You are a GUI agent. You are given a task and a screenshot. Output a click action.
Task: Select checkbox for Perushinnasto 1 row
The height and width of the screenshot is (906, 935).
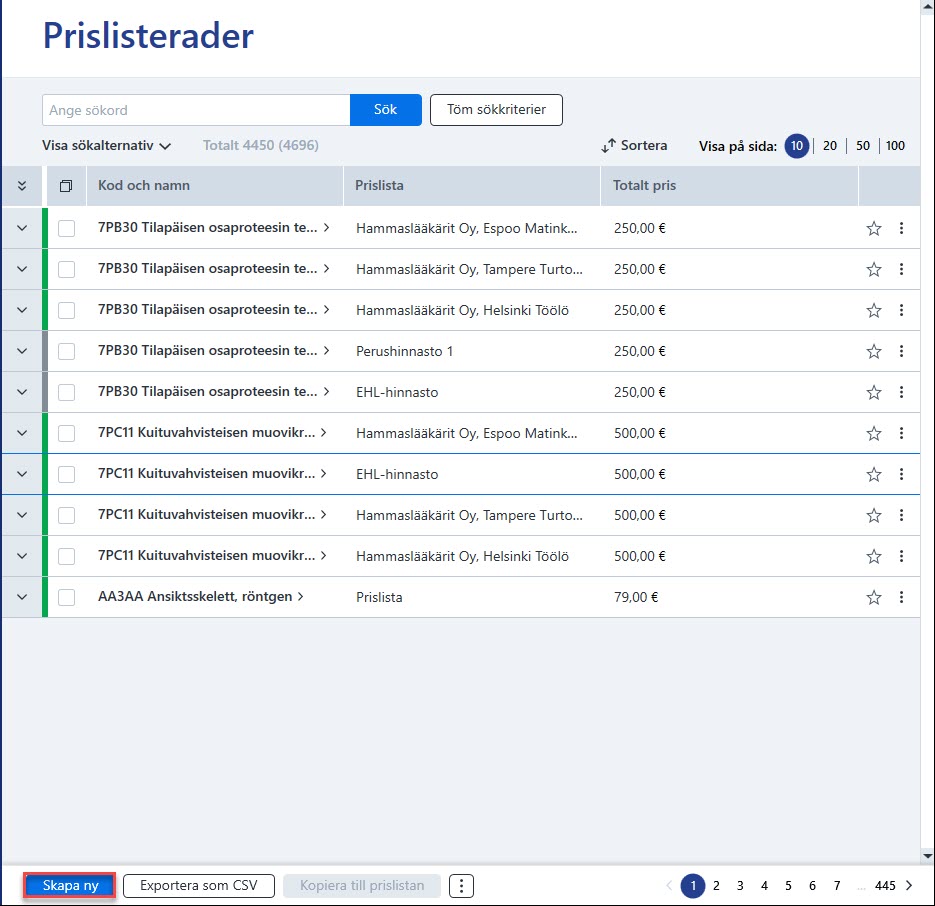66,351
